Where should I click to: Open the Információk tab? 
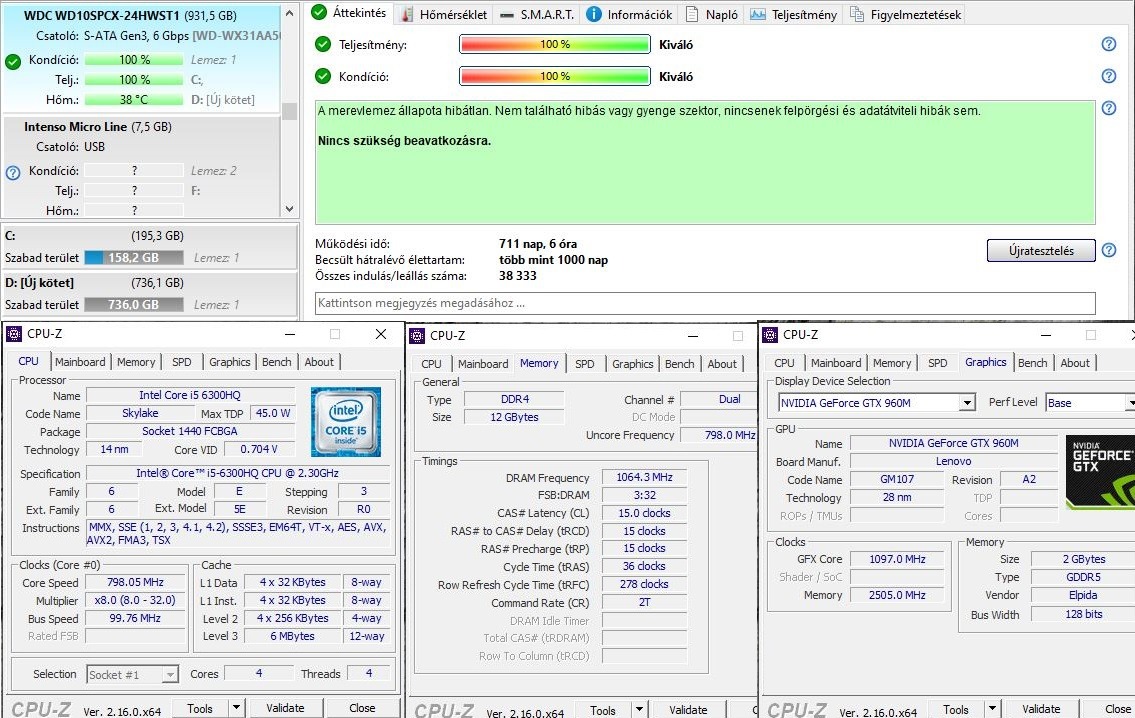click(629, 14)
